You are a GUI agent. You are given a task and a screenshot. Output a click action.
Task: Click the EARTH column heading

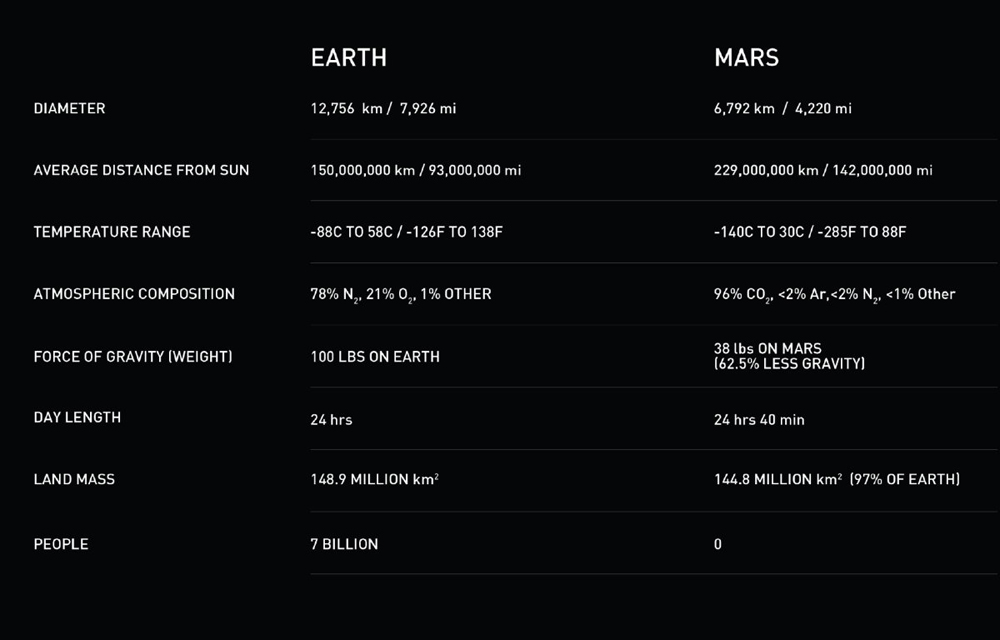[x=348, y=58]
